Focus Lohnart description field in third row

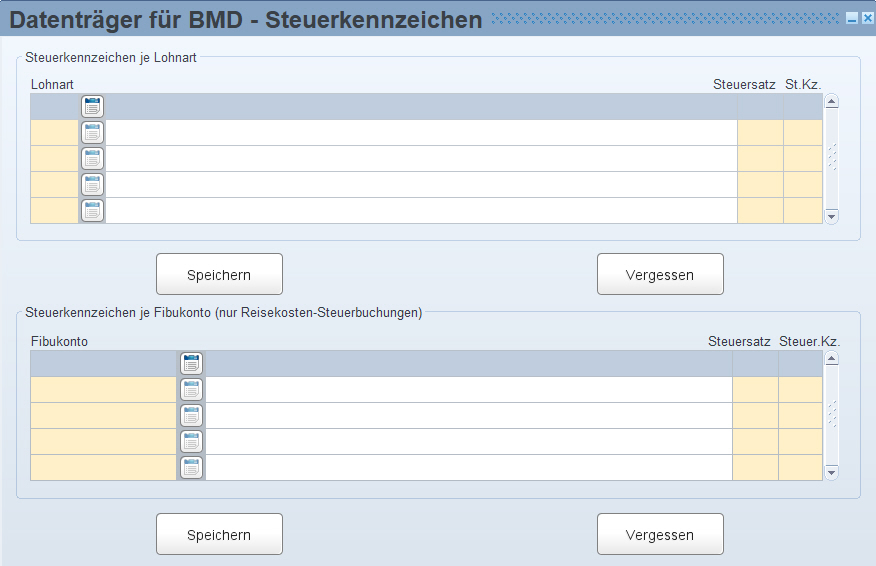tap(421, 159)
